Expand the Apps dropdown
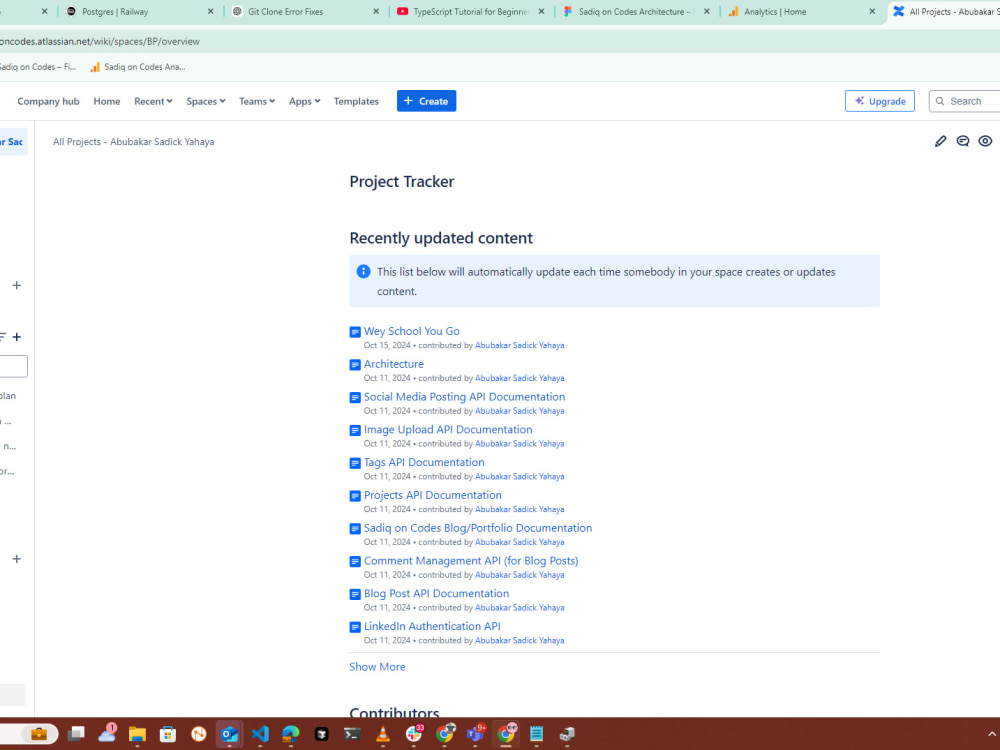1000x750 pixels. [x=304, y=101]
